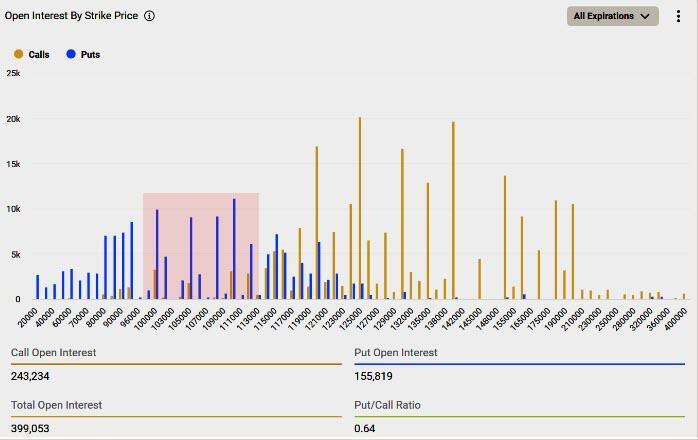Click the chevron arrow in All Expirations

click(x=645, y=16)
